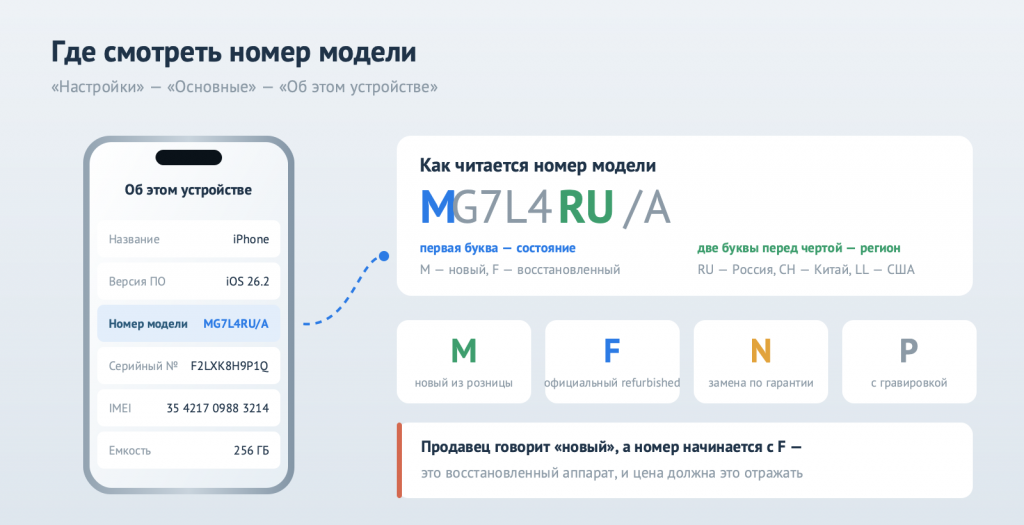Click the gray /A suffix of large number
The height and width of the screenshot is (525, 1024).
click(647, 207)
